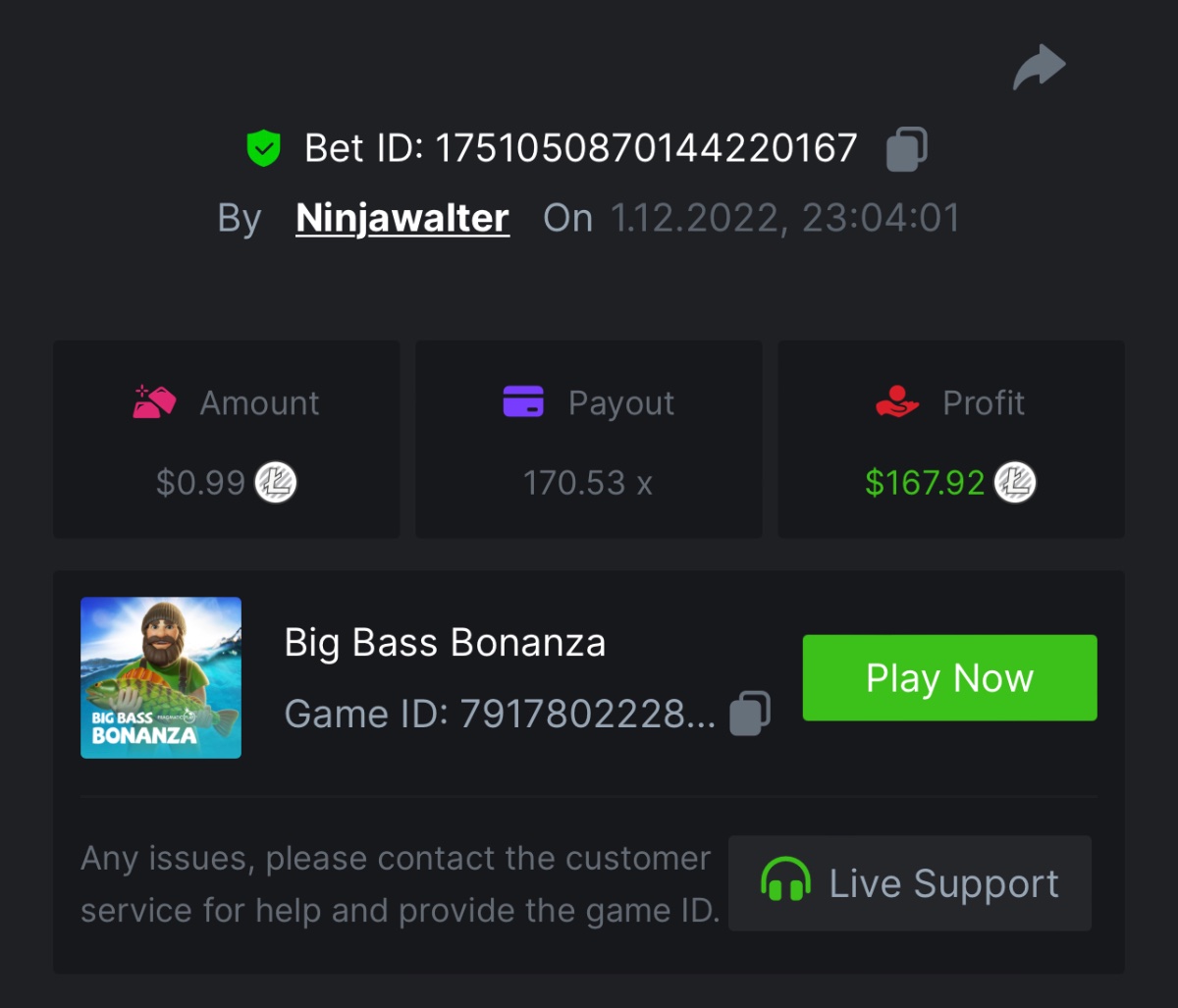1178x1008 pixels.
Task: Click the Big Bass Bonanza title
Action: click(445, 643)
